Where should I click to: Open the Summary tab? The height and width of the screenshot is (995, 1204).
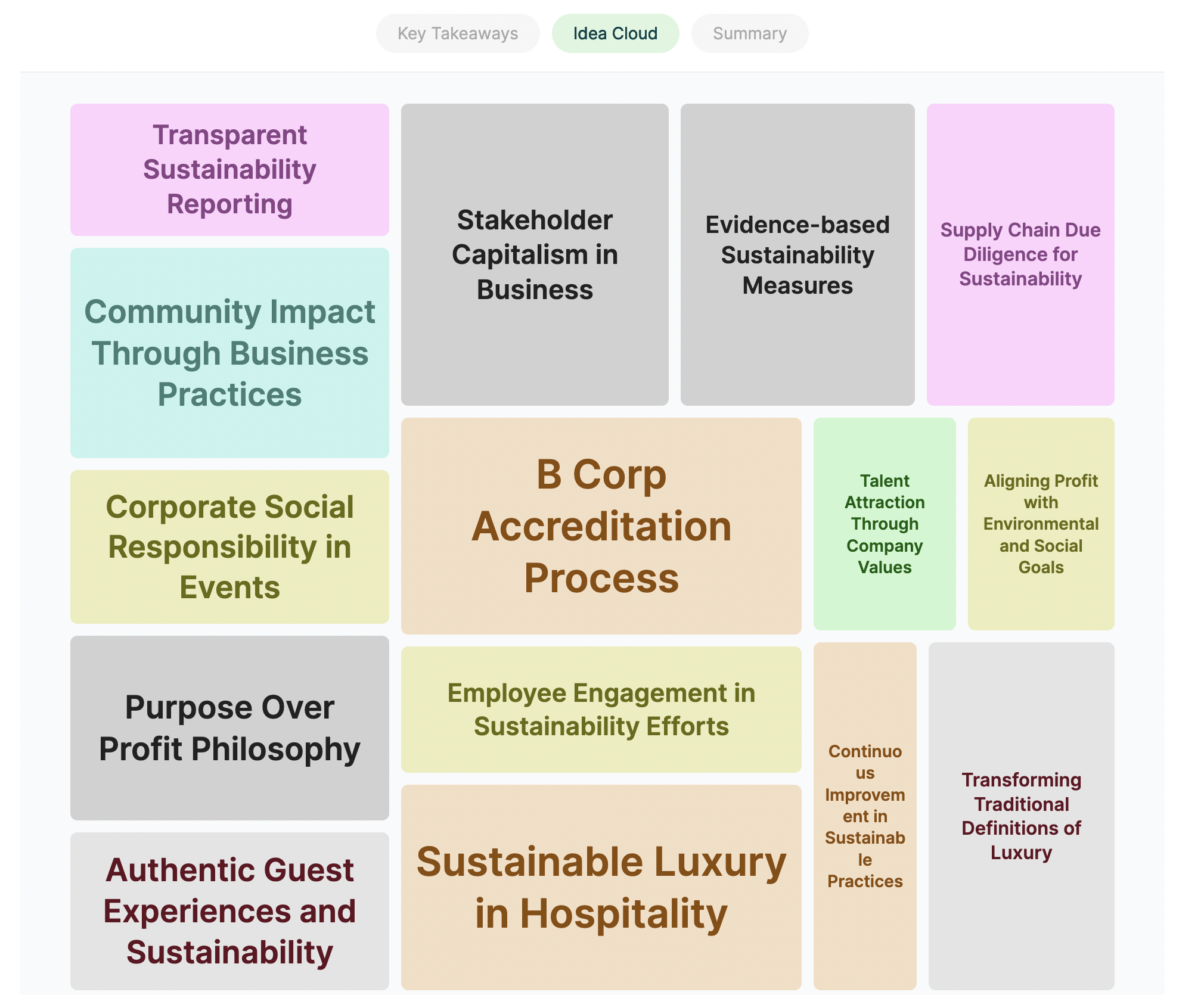click(749, 33)
